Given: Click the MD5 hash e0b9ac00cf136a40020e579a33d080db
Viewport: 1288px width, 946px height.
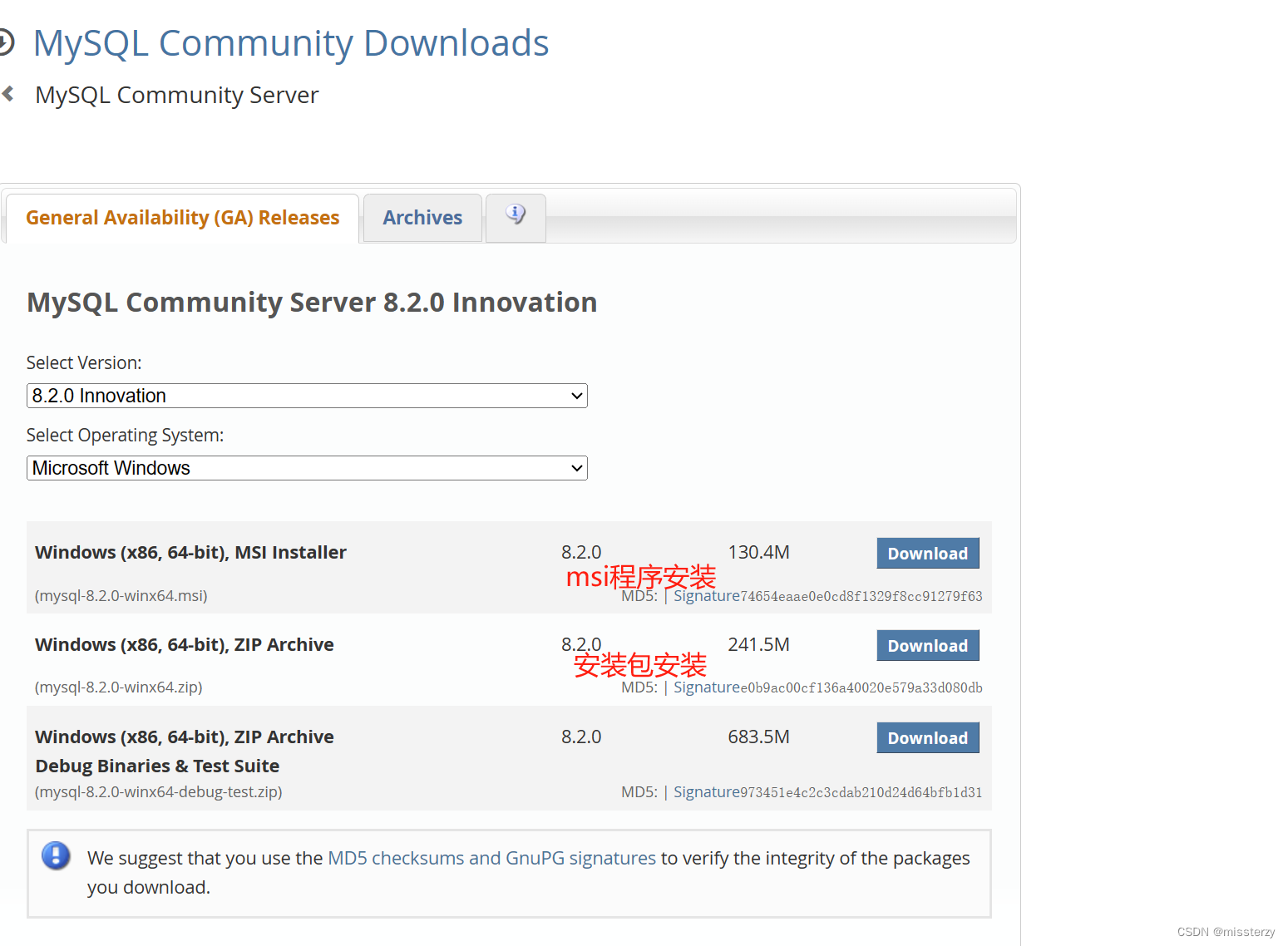Looking at the screenshot, I should [x=861, y=687].
